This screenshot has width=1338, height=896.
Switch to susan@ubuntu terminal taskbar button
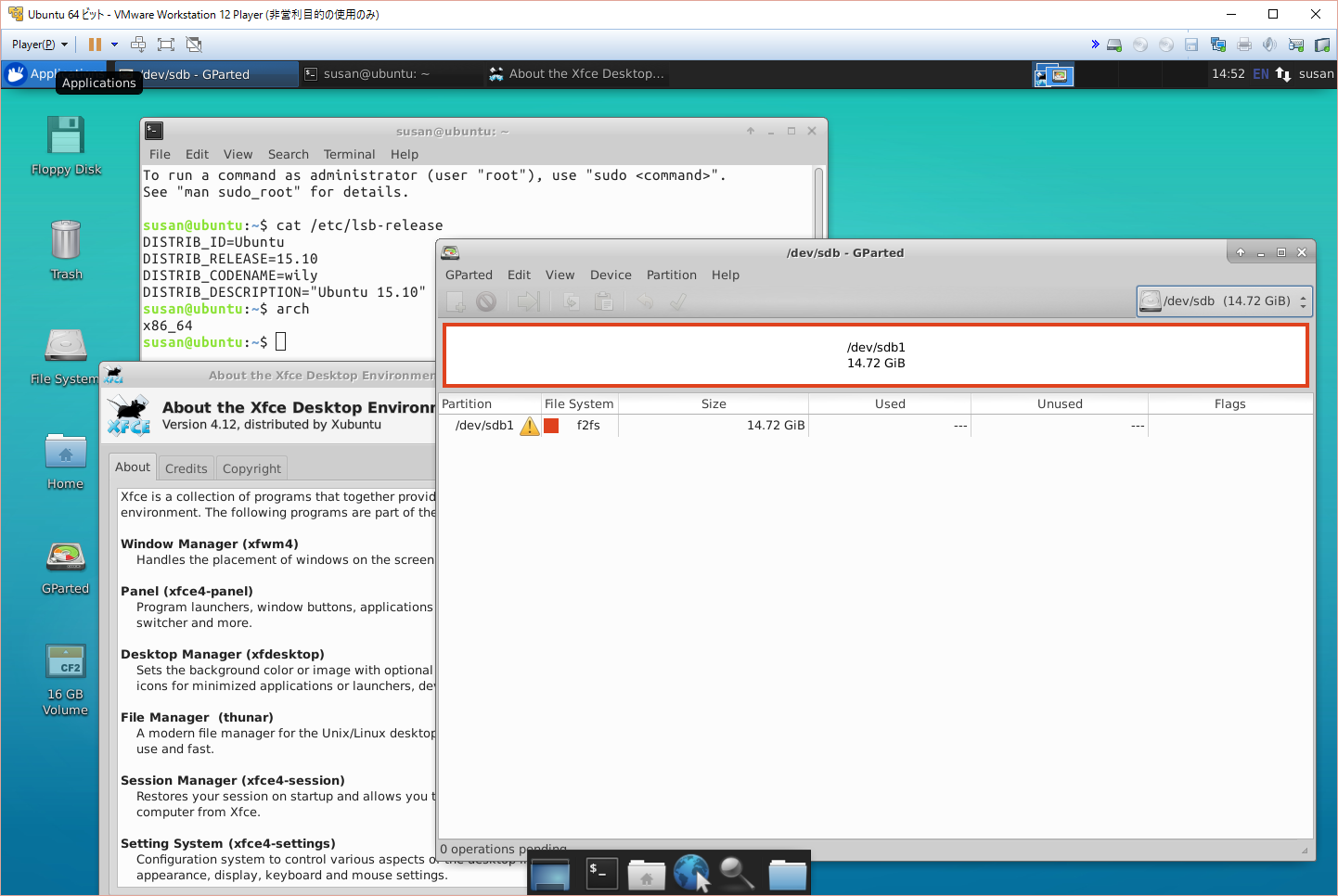pyautogui.click(x=391, y=74)
